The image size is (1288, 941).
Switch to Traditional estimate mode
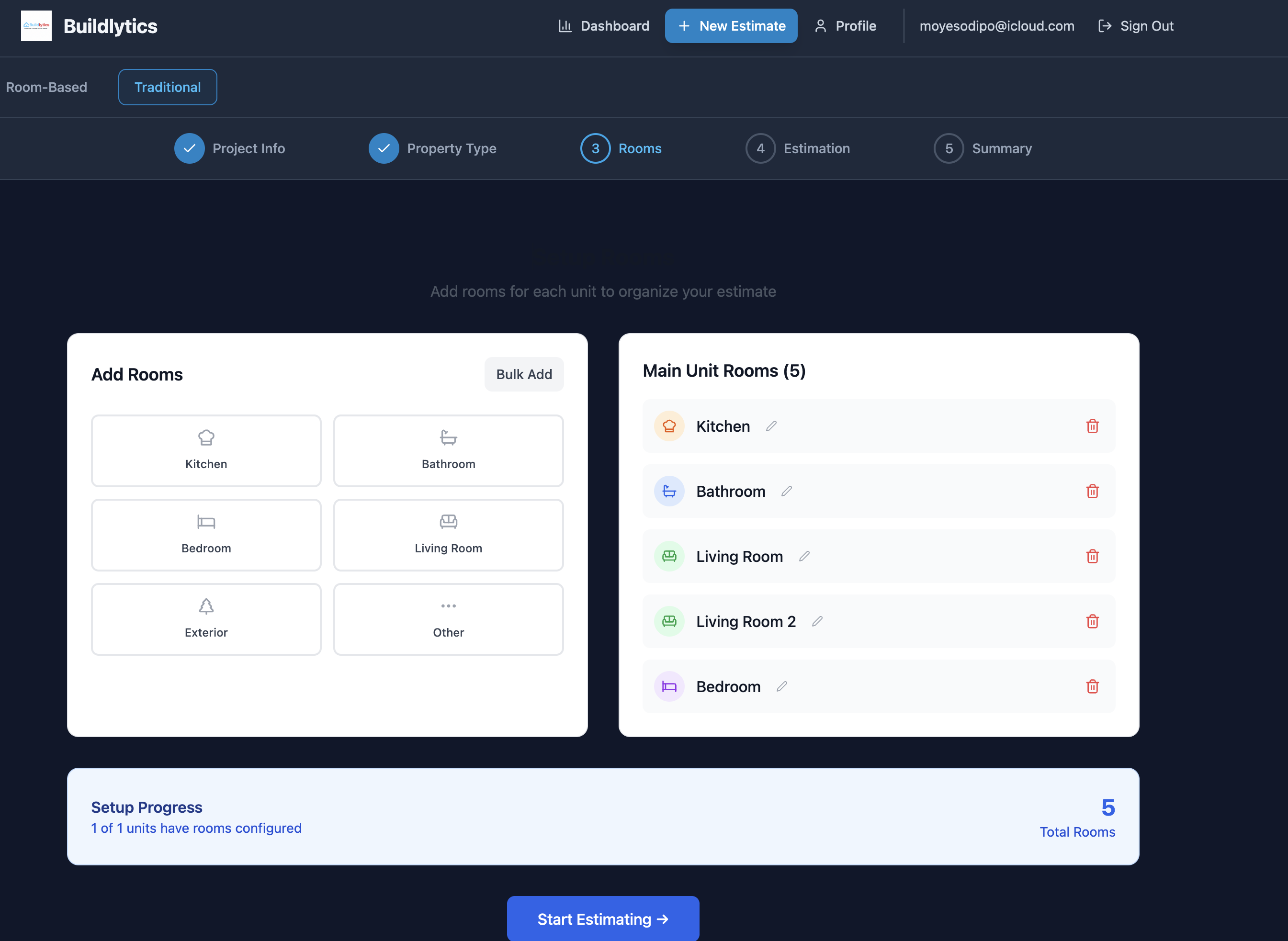coord(168,87)
